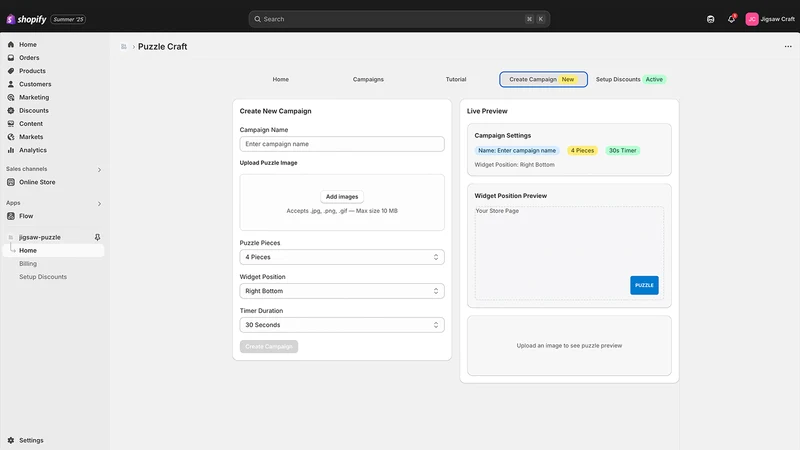This screenshot has height=450, width=800.
Task: Open the Timer Duration dropdown
Action: point(342,325)
